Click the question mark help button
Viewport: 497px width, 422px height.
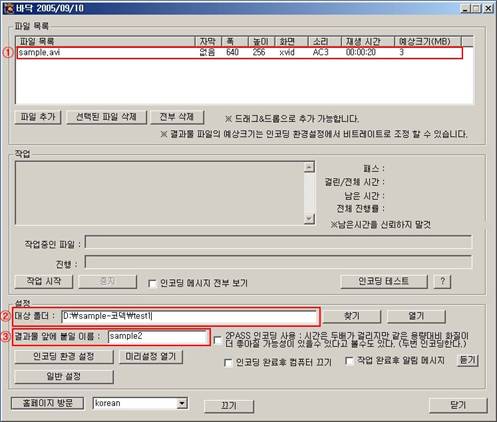point(443,282)
